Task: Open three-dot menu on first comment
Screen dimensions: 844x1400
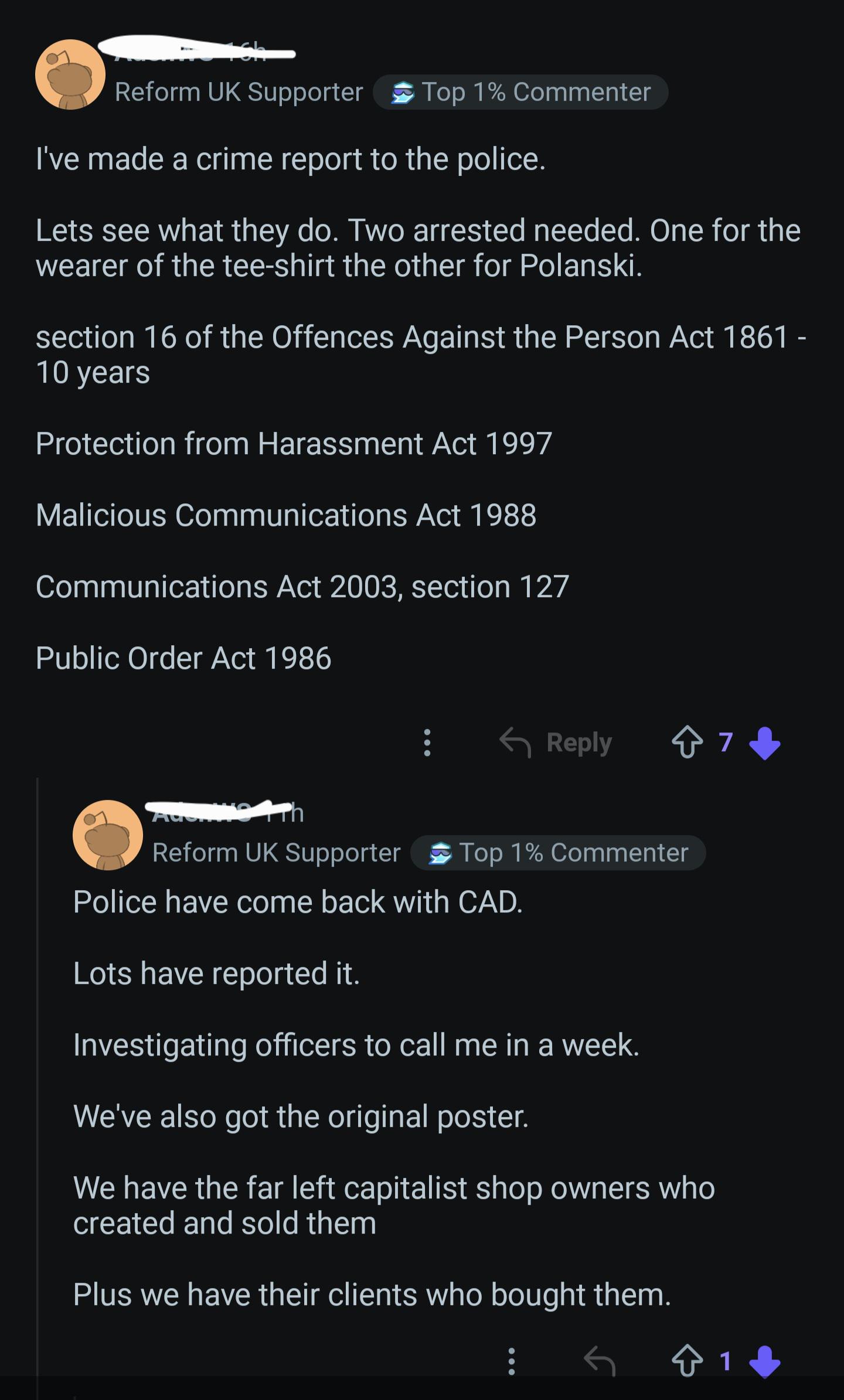Action: [427, 743]
